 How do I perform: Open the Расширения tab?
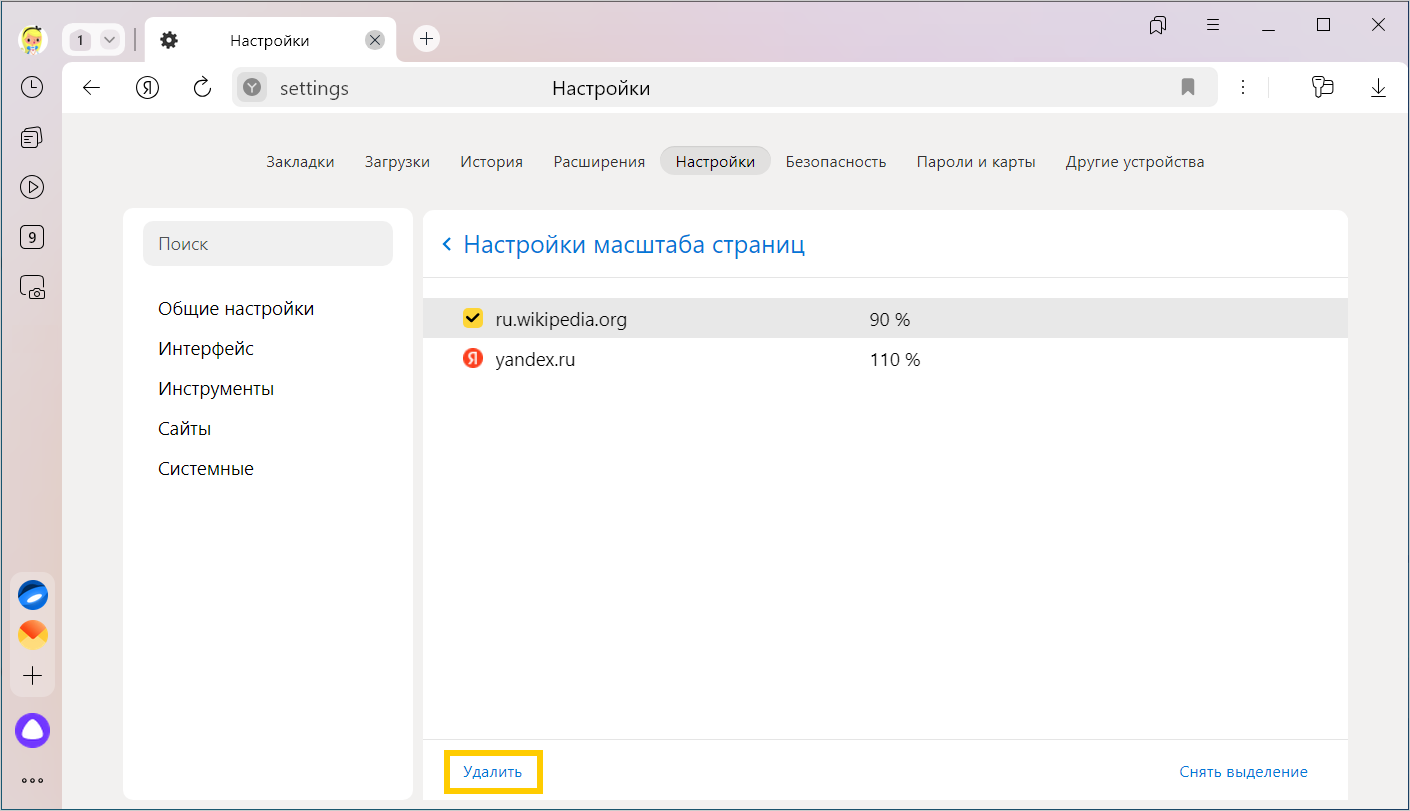click(x=599, y=162)
